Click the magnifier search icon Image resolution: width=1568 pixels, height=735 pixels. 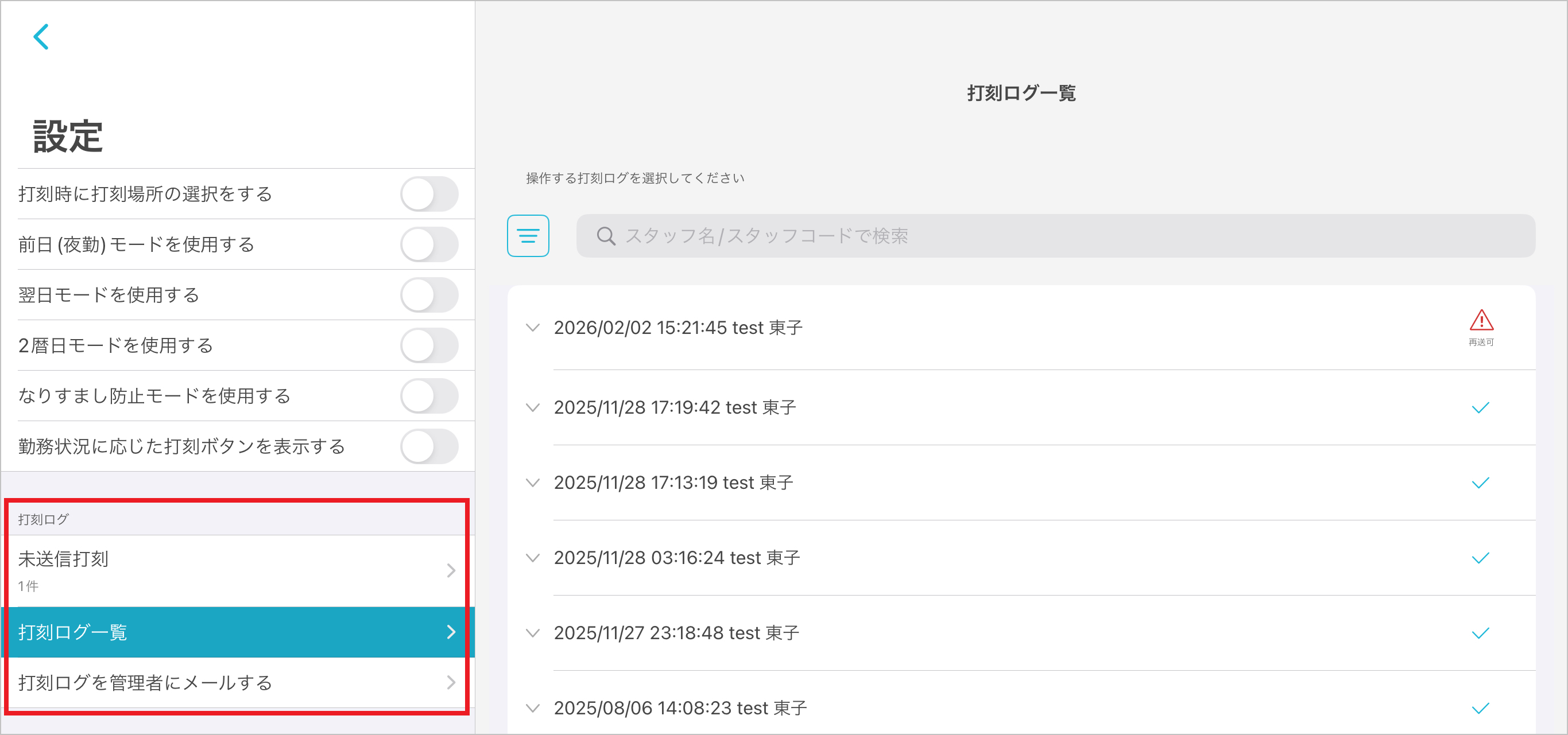(x=606, y=236)
